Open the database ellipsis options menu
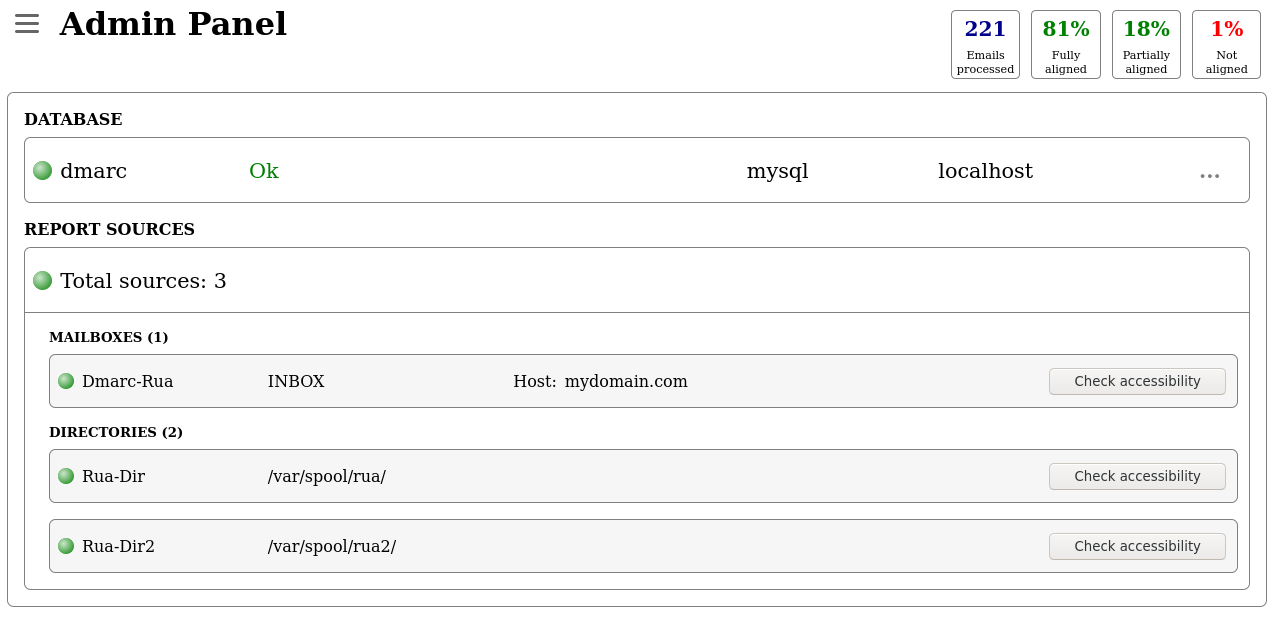This screenshot has width=1275, height=618. point(1209,174)
